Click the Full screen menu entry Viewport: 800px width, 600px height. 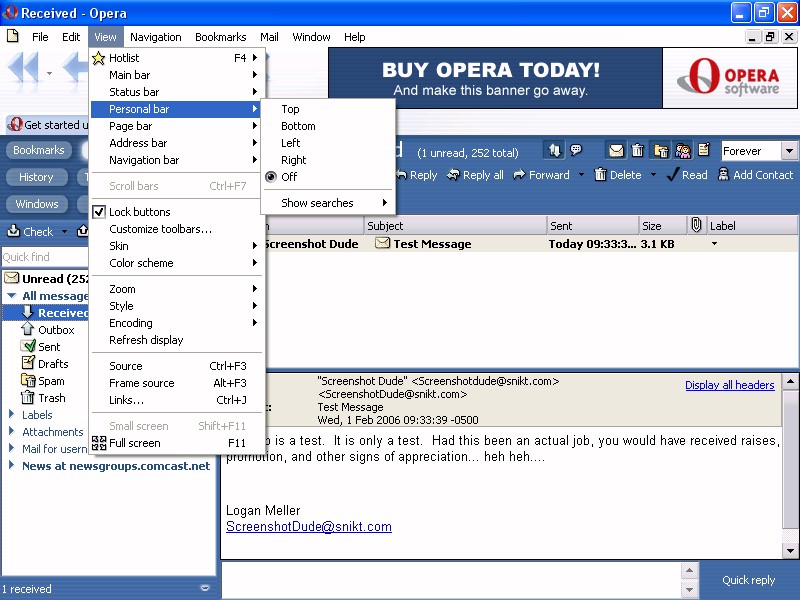(176, 443)
